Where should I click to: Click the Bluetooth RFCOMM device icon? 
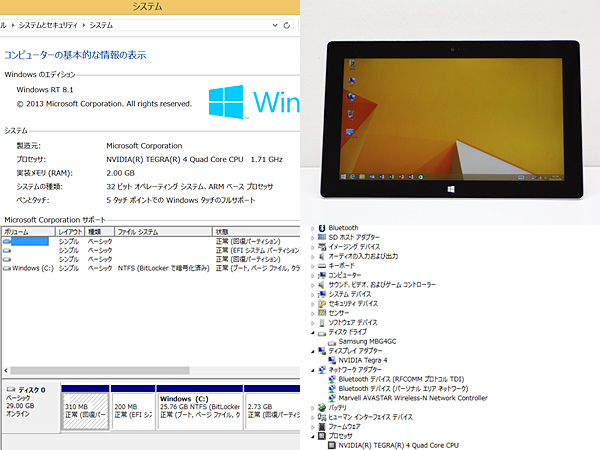tap(332, 379)
